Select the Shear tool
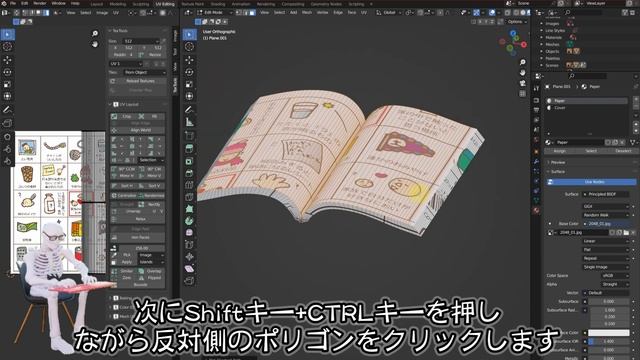 point(189,269)
